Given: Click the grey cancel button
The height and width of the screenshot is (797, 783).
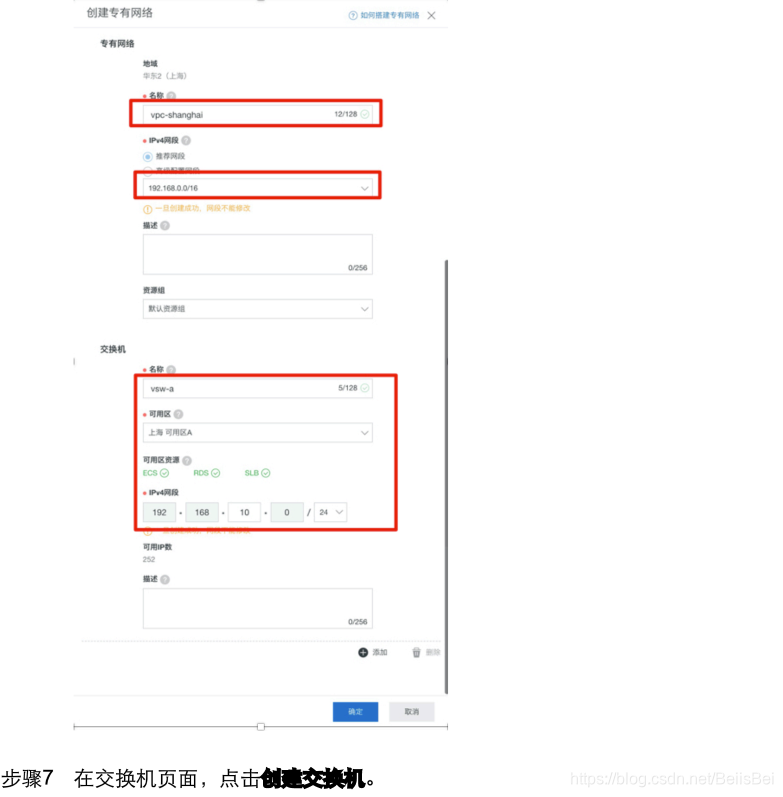Looking at the screenshot, I should (411, 712).
